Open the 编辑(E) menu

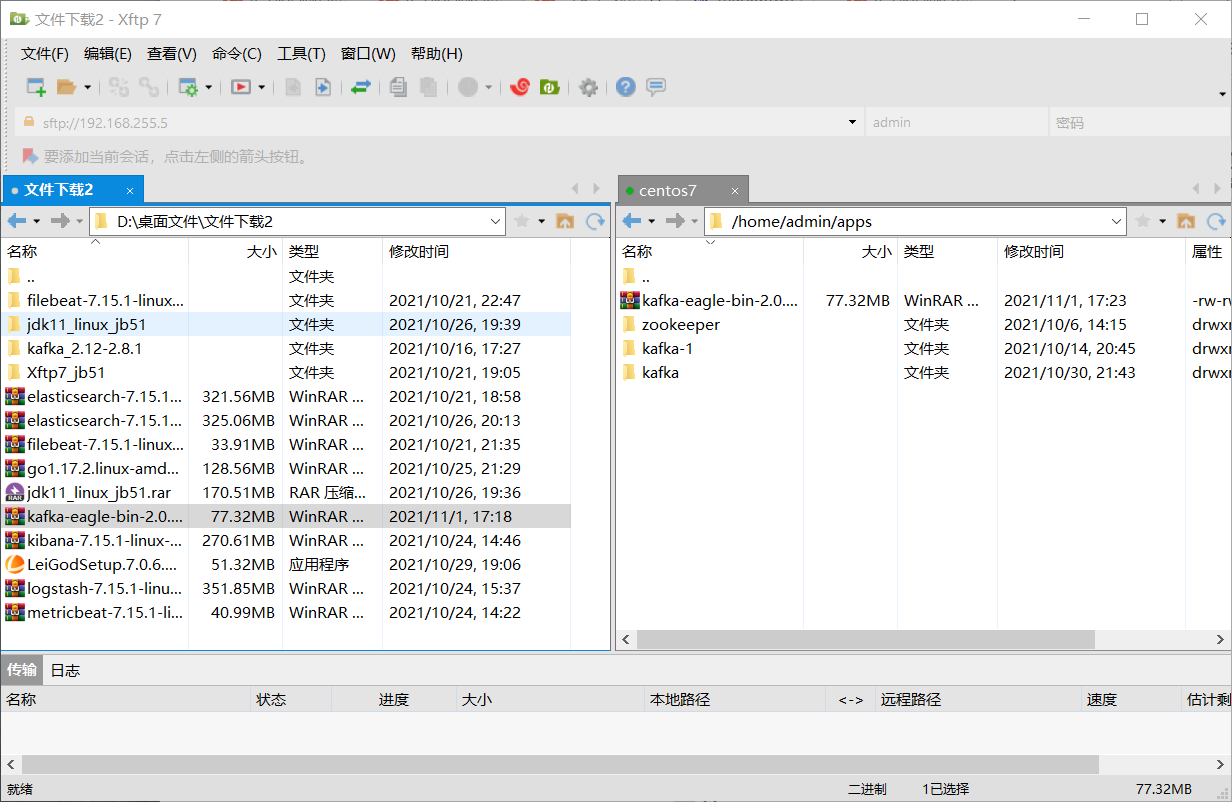(x=108, y=54)
